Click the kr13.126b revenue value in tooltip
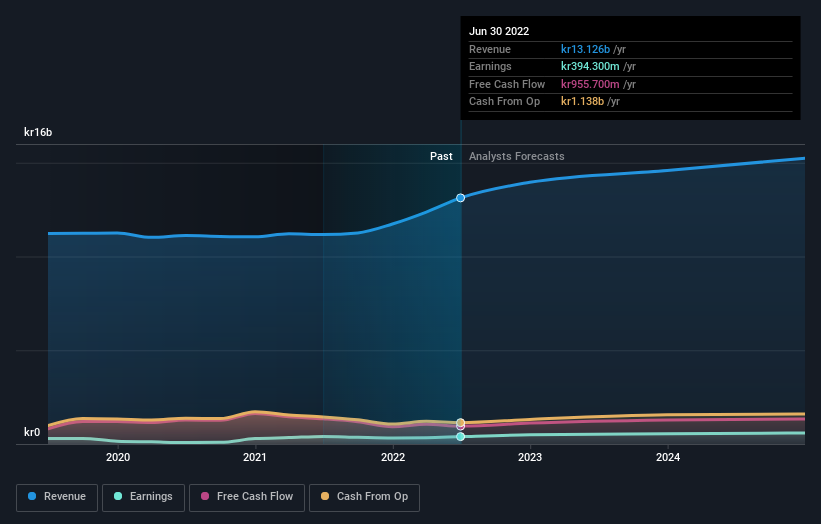The height and width of the screenshot is (524, 821). (x=585, y=49)
